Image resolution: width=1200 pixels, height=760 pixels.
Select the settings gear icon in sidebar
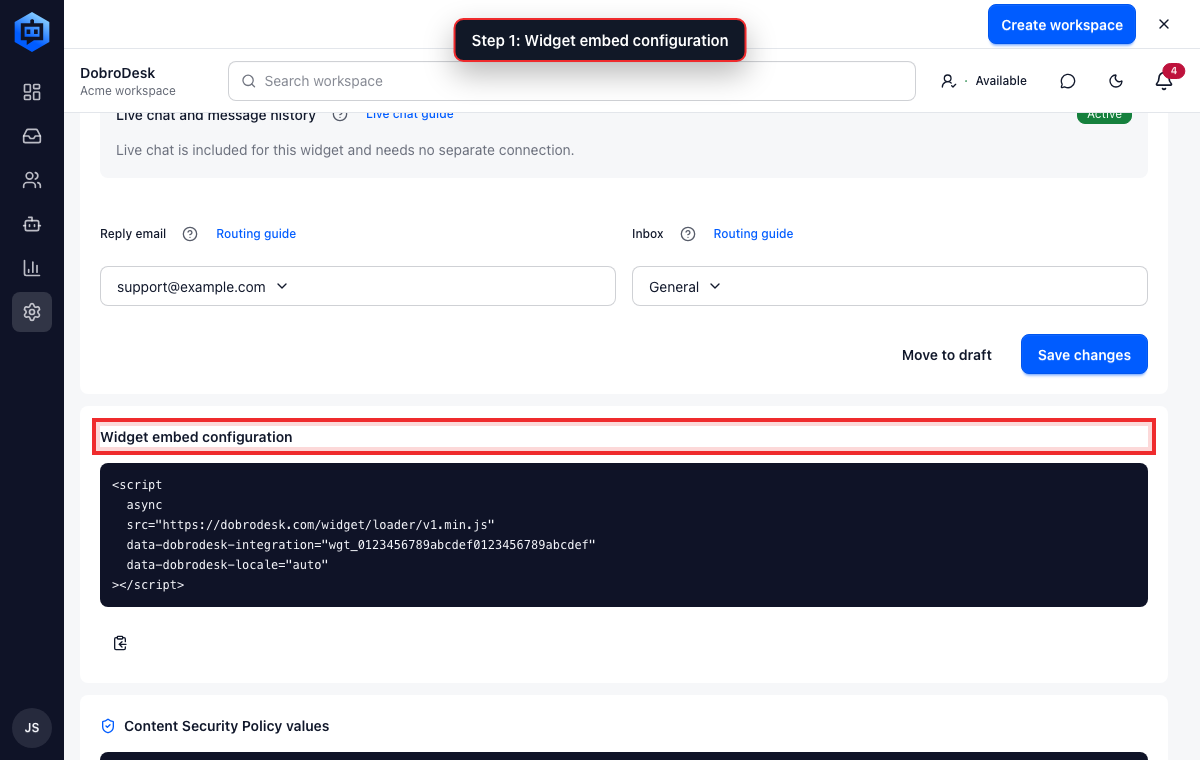tap(32, 312)
